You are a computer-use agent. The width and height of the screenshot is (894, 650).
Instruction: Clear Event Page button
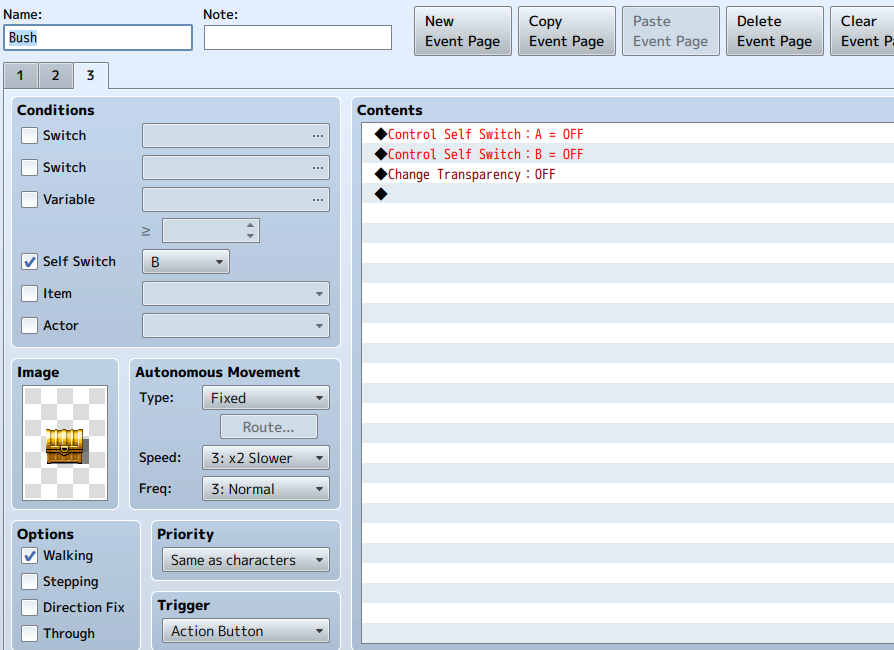[863, 31]
